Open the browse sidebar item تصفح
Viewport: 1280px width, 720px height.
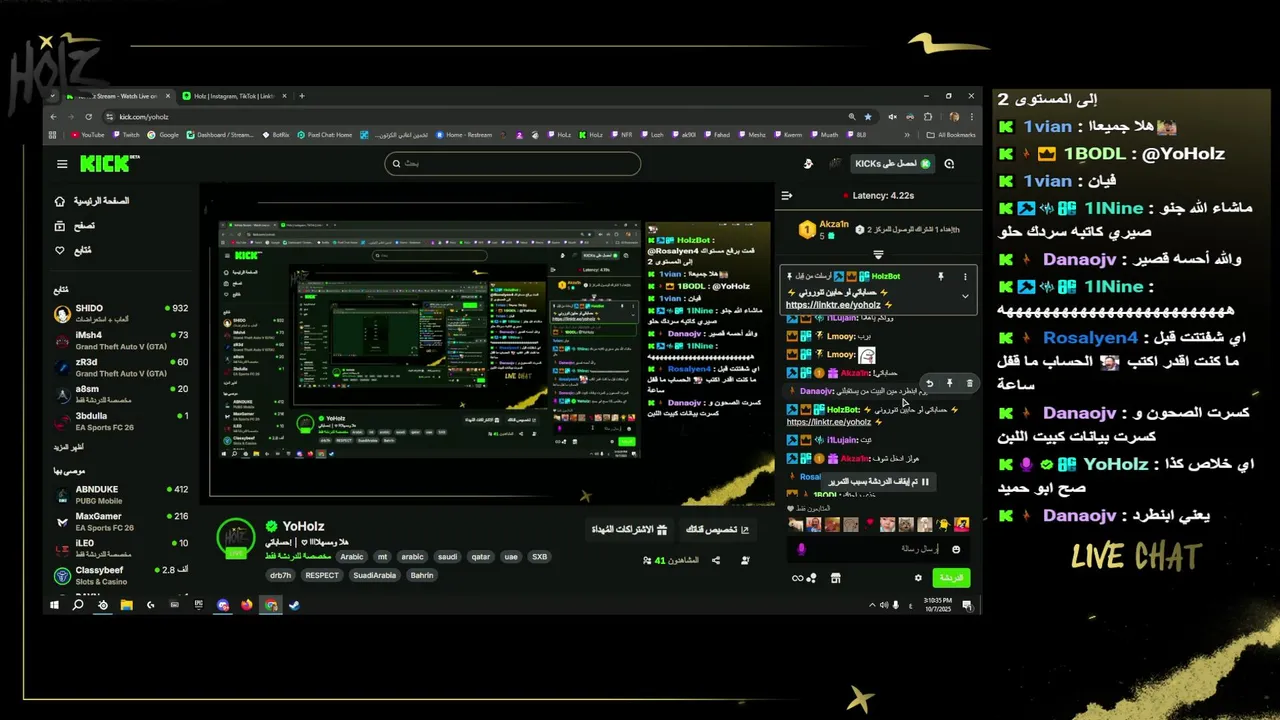75,226
